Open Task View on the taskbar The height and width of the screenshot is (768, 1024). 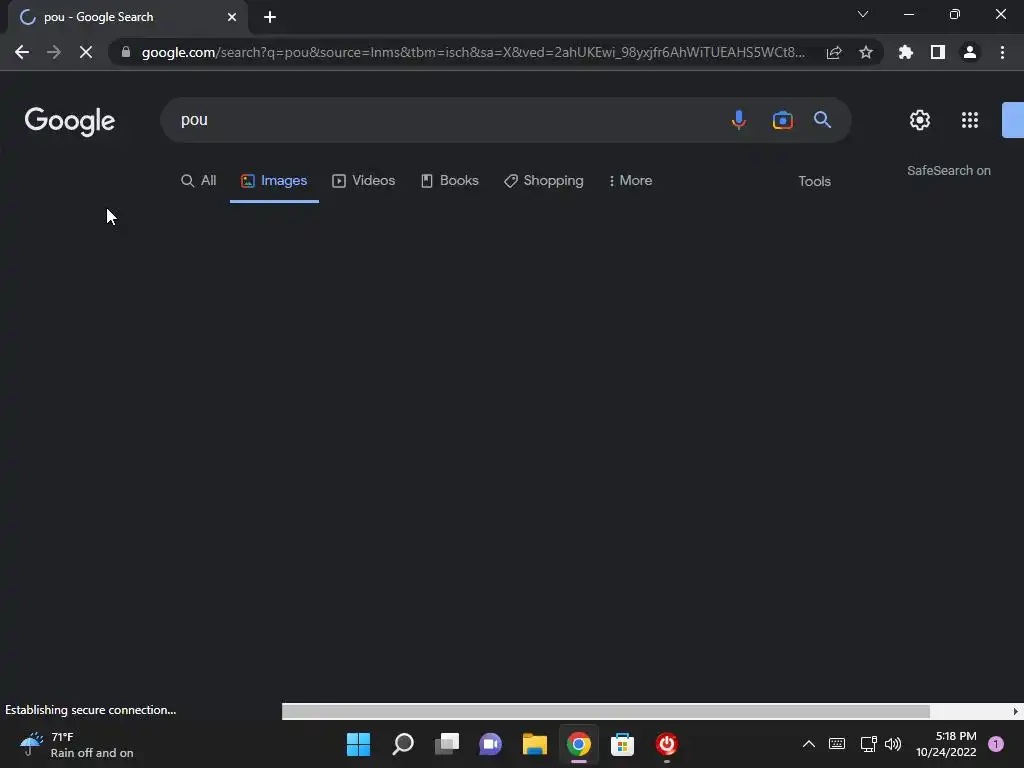447,744
